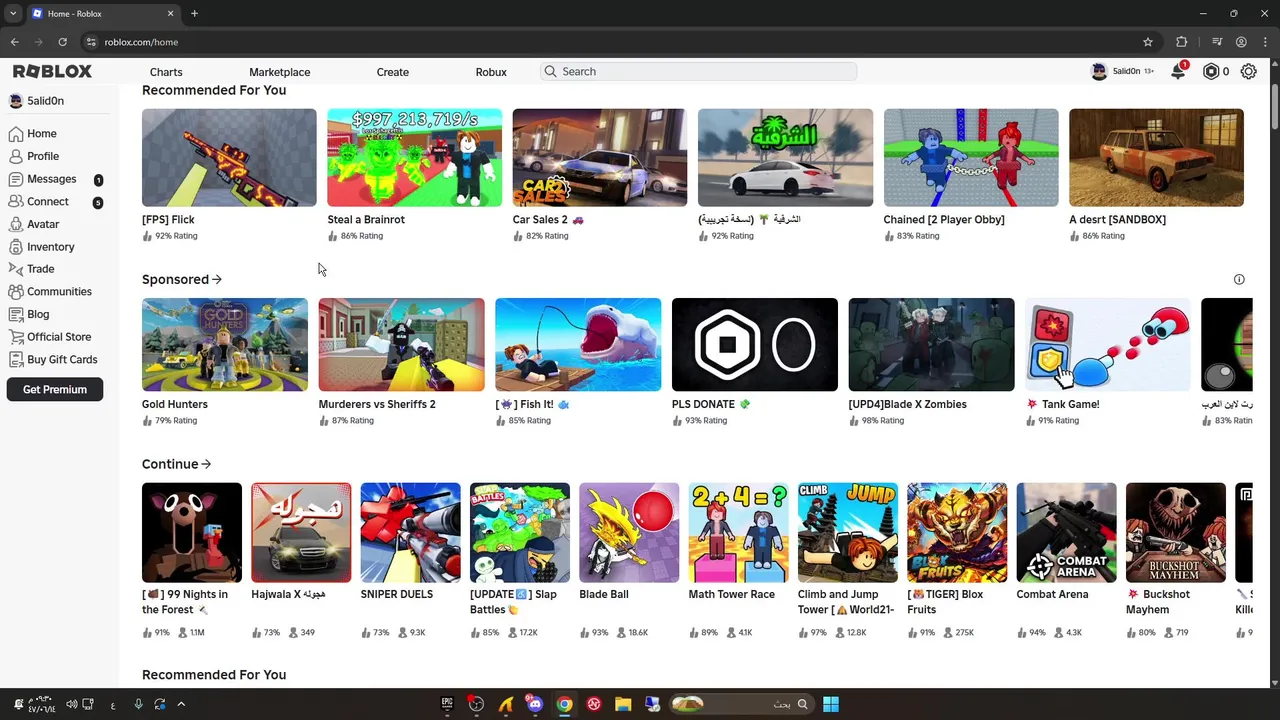Open the Murderers vs Sheriffs 2 thumbnail
The width and height of the screenshot is (1280, 720).
(x=401, y=345)
